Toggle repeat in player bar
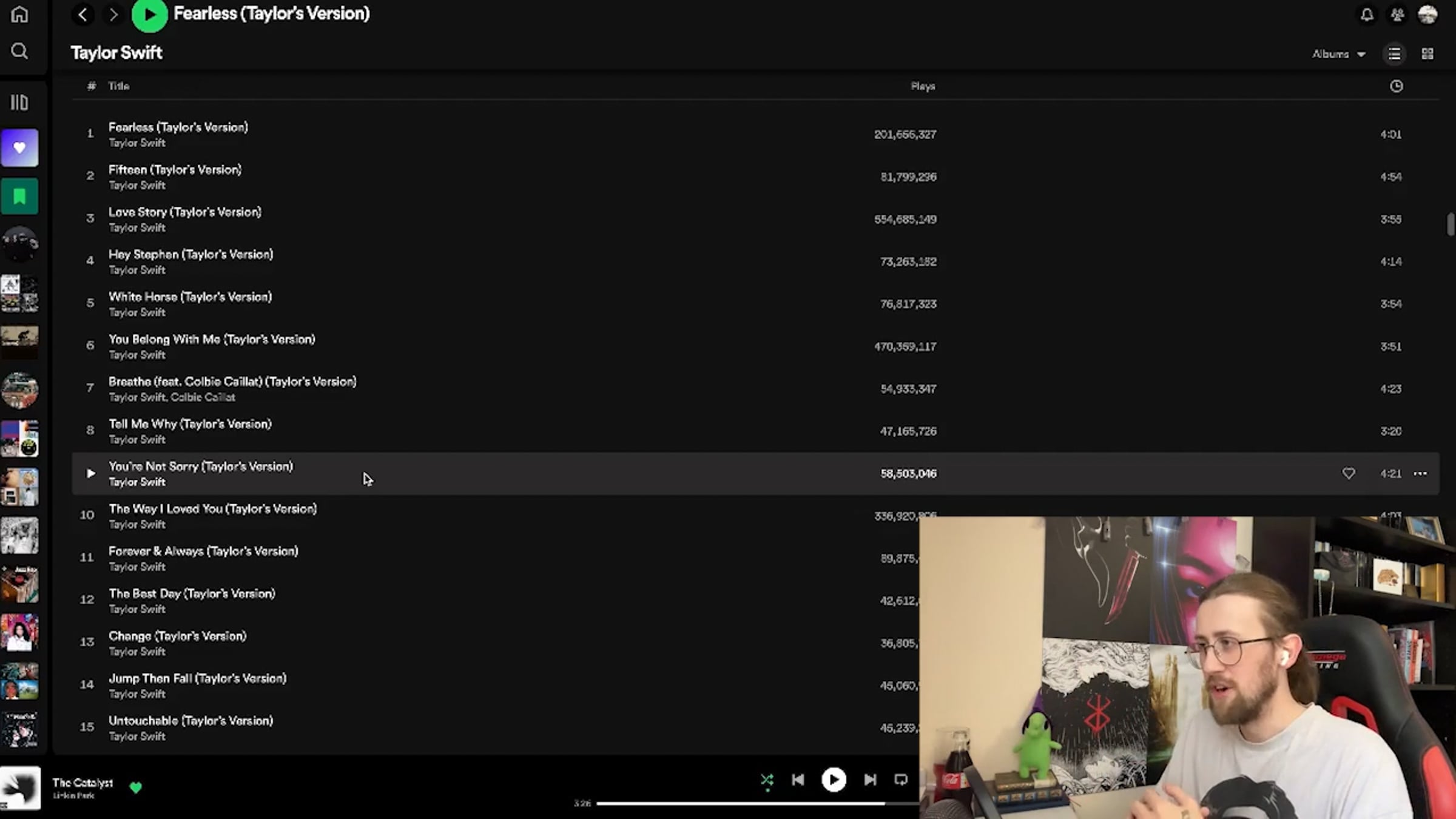This screenshot has width=1456, height=819. point(901,780)
